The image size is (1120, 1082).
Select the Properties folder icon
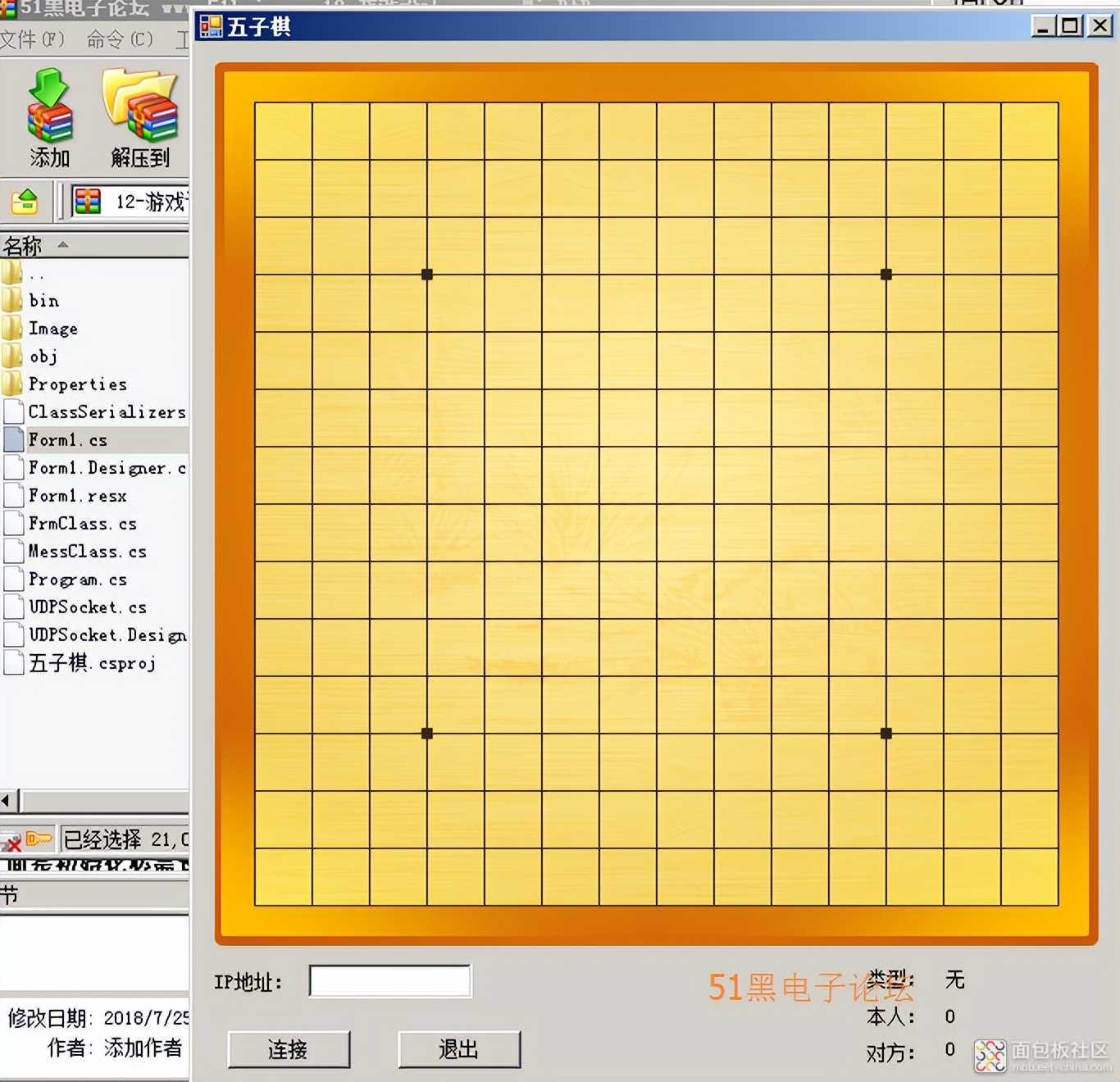coord(12,384)
